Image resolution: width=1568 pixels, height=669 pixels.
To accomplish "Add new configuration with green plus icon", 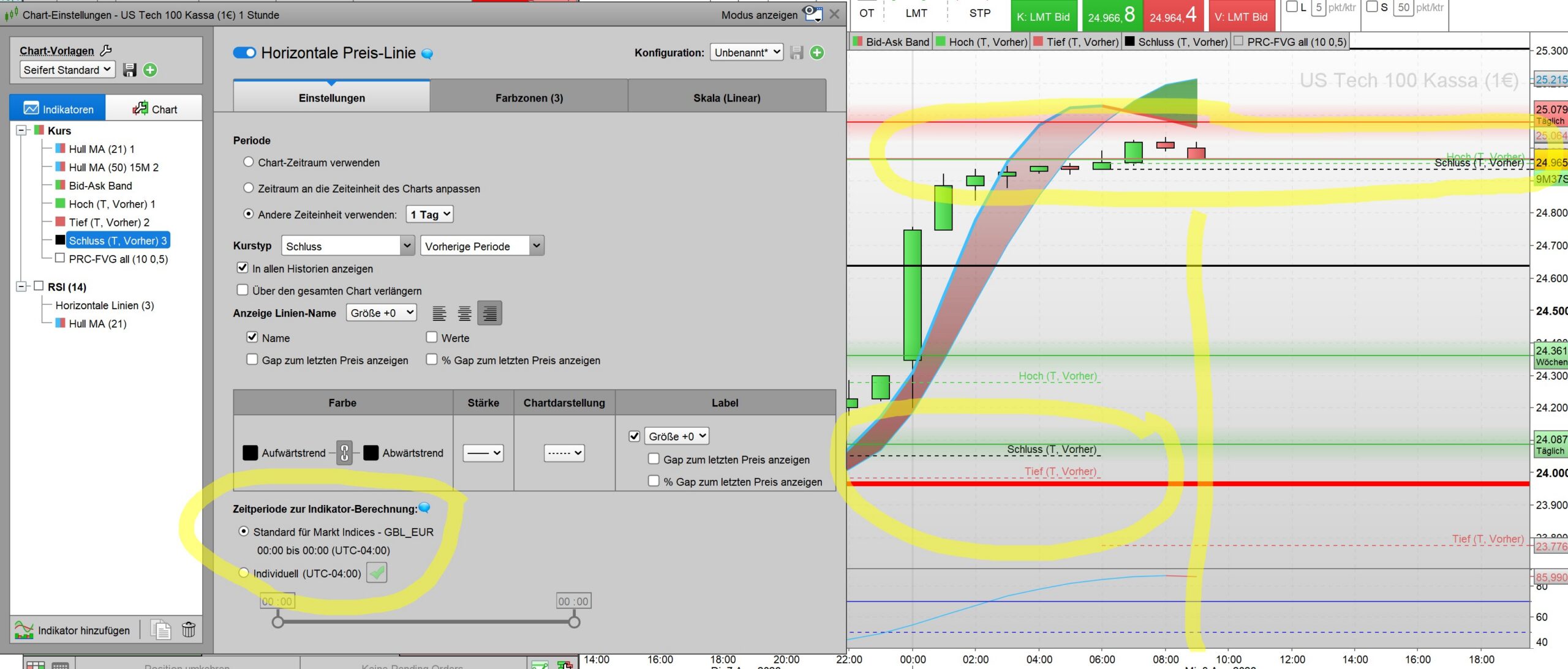I will coord(817,53).
